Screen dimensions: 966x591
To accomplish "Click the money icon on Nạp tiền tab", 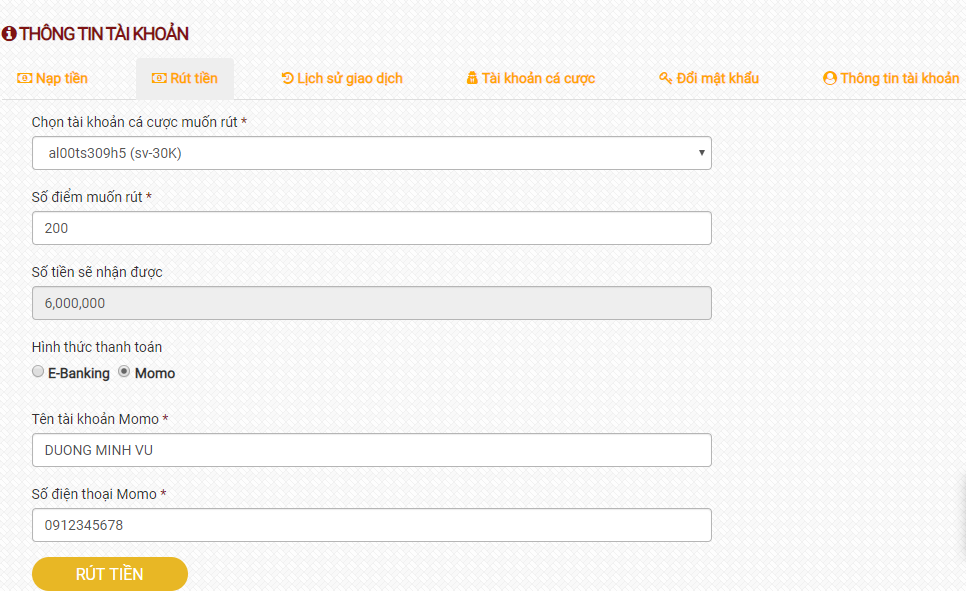I will click(25, 78).
